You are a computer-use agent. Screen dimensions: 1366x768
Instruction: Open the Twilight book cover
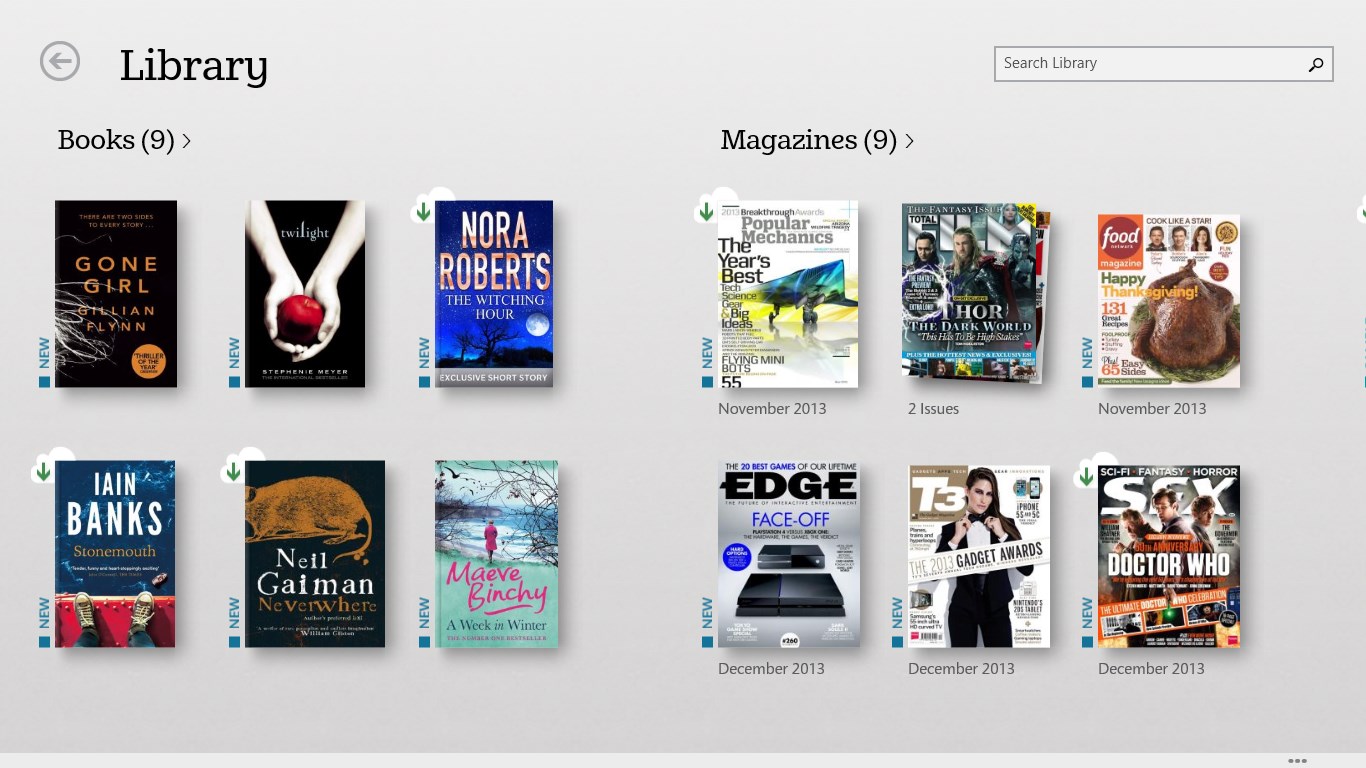pyautogui.click(x=304, y=293)
